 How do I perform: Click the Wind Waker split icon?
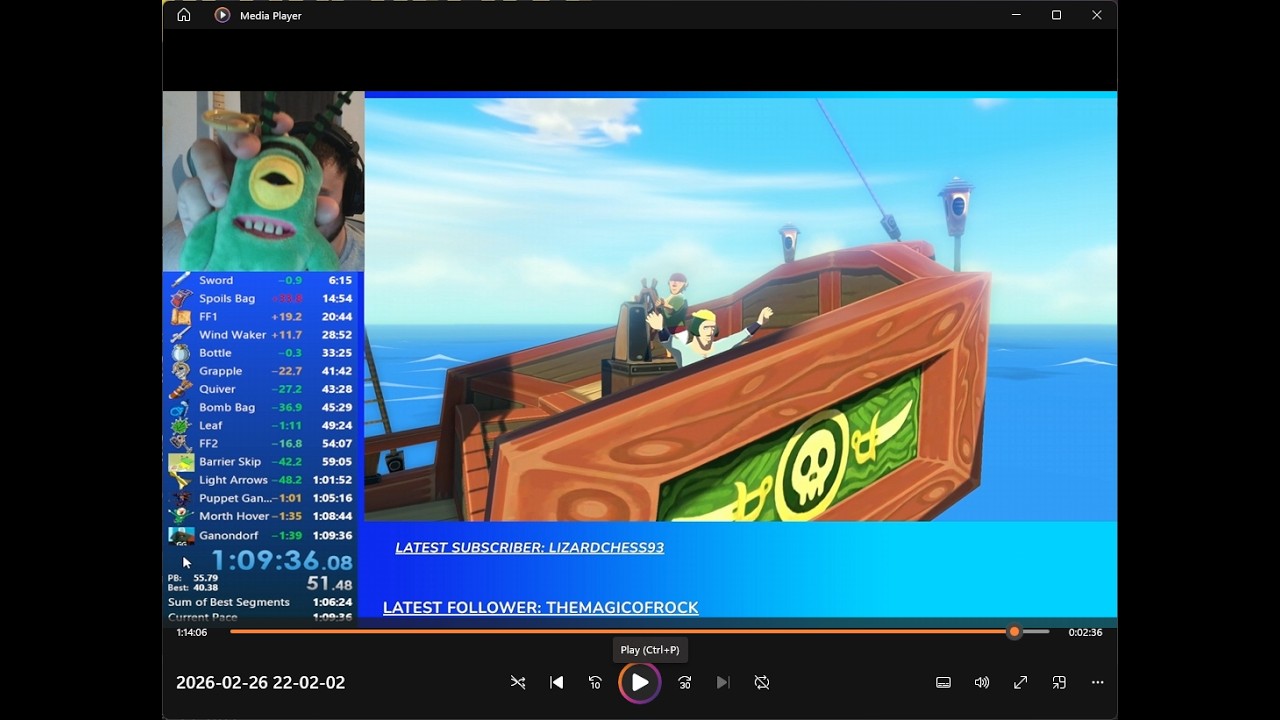181,335
